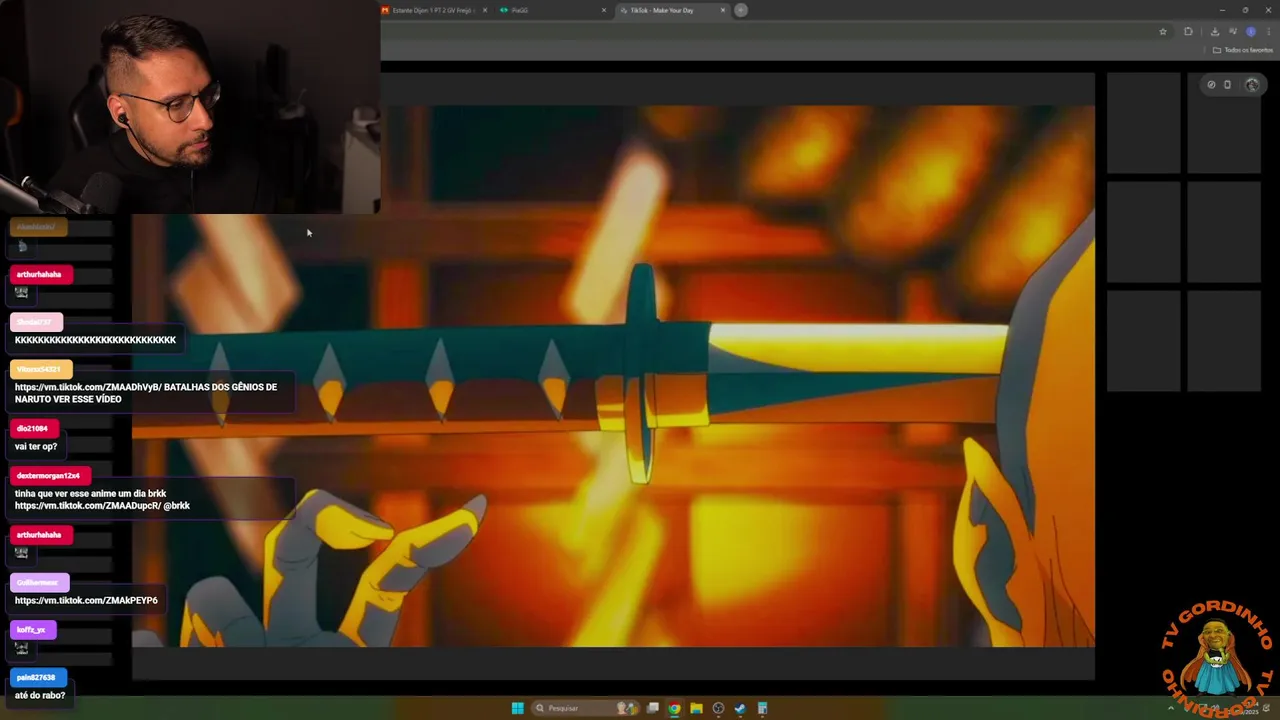Open the TikTok profile avatar
Image resolution: width=1280 pixels, height=720 pixels.
tap(1252, 85)
